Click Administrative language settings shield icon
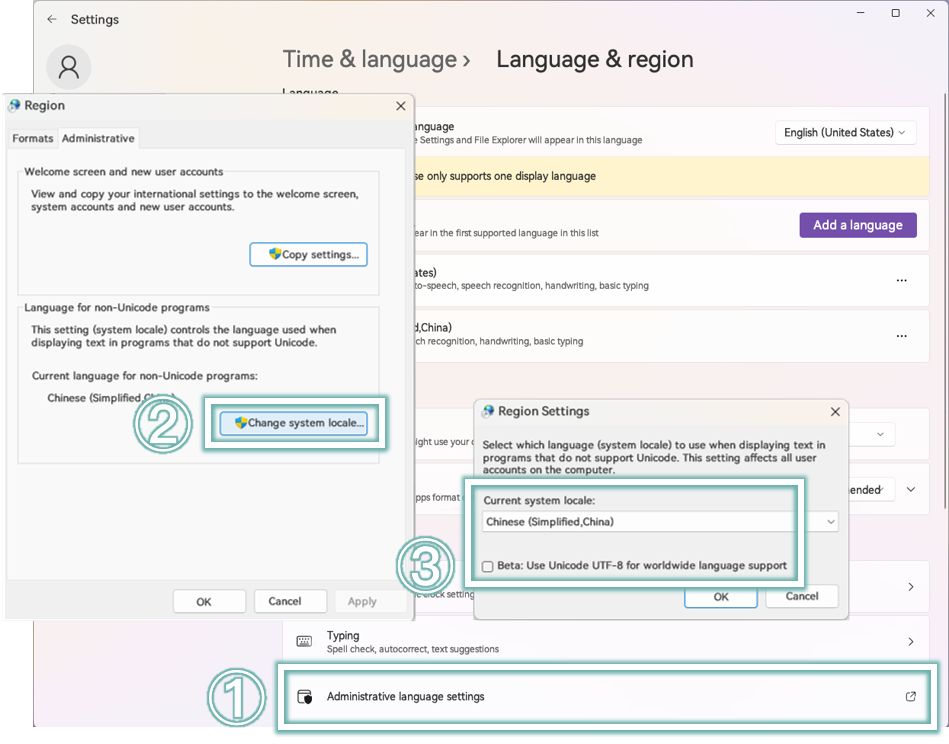Viewport: 949px width, 744px height. point(304,697)
